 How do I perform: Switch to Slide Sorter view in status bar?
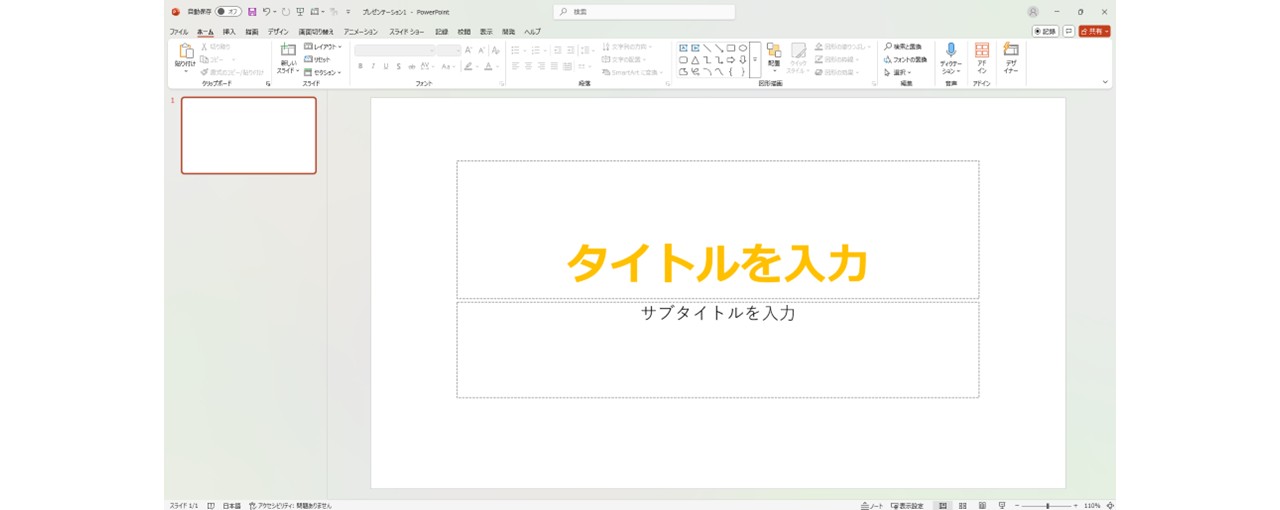pos(962,505)
